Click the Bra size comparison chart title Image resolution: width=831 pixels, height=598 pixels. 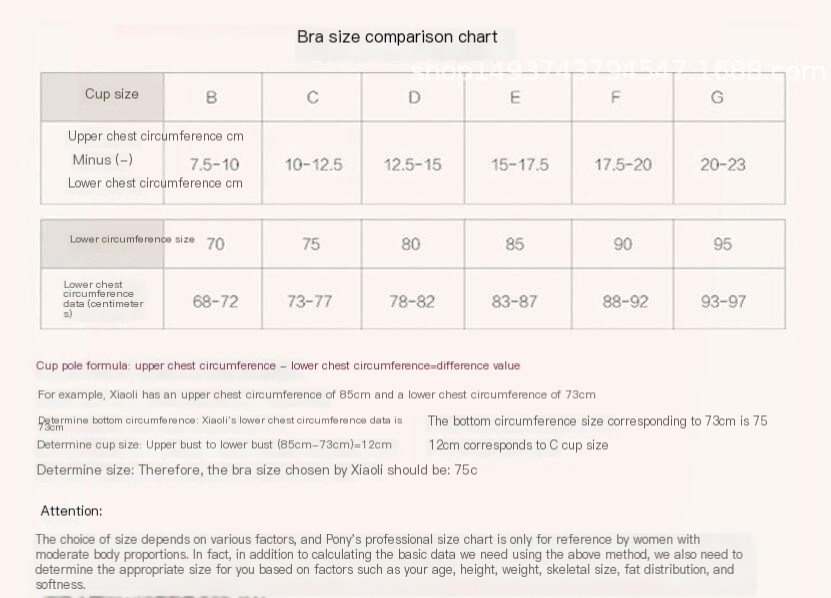point(397,37)
